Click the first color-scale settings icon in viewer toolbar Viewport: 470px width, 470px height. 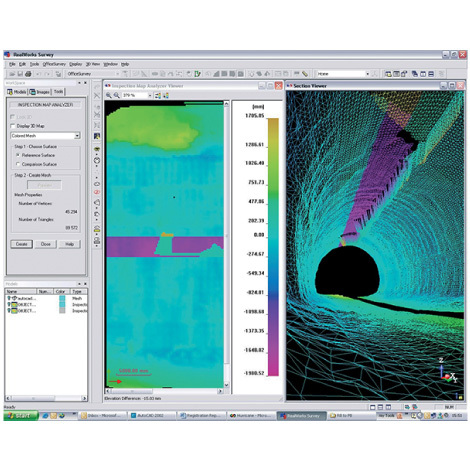[158, 96]
